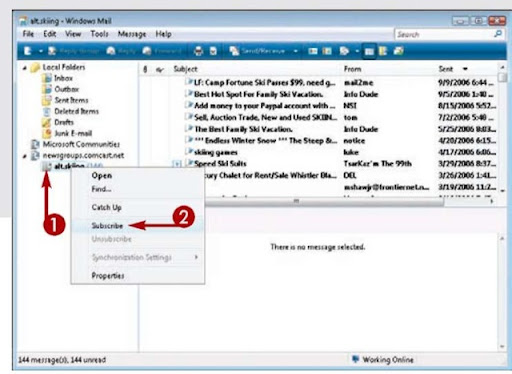Click the Newsgroups toolbar icon

383,51
